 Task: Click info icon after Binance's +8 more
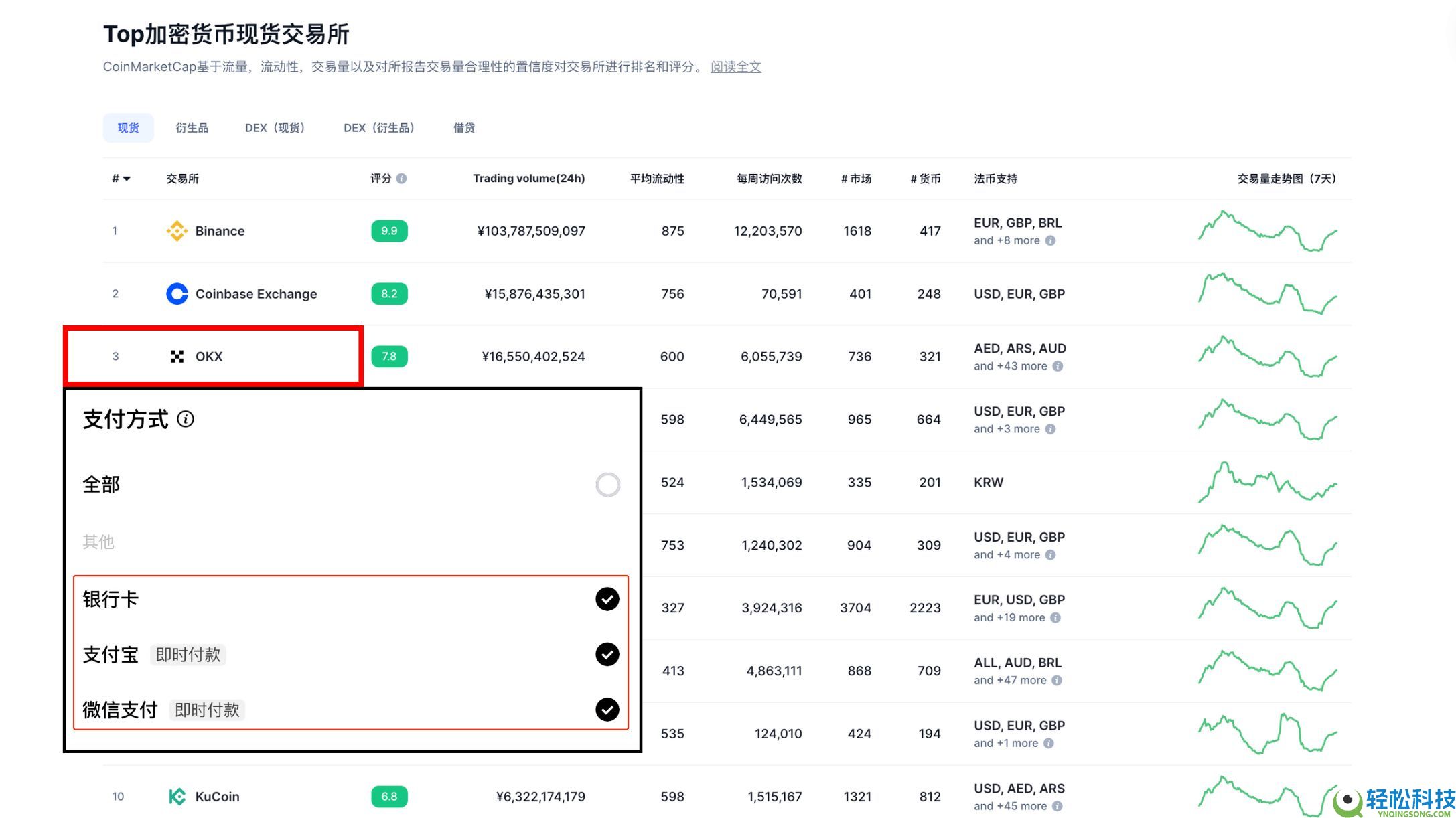pyautogui.click(x=1050, y=240)
